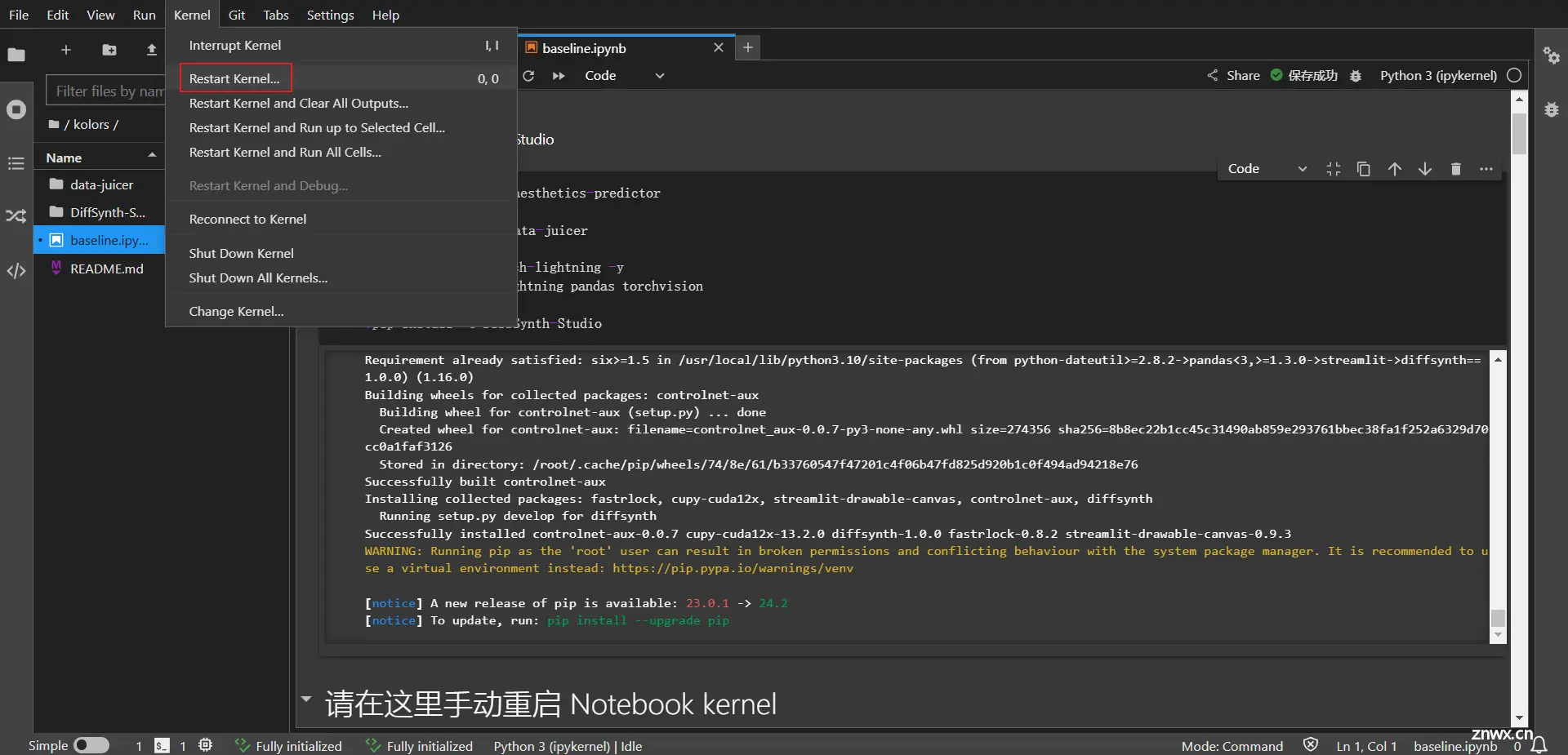Viewport: 1568px width, 755px height.
Task: Create a new folder in file browser
Action: point(109,50)
